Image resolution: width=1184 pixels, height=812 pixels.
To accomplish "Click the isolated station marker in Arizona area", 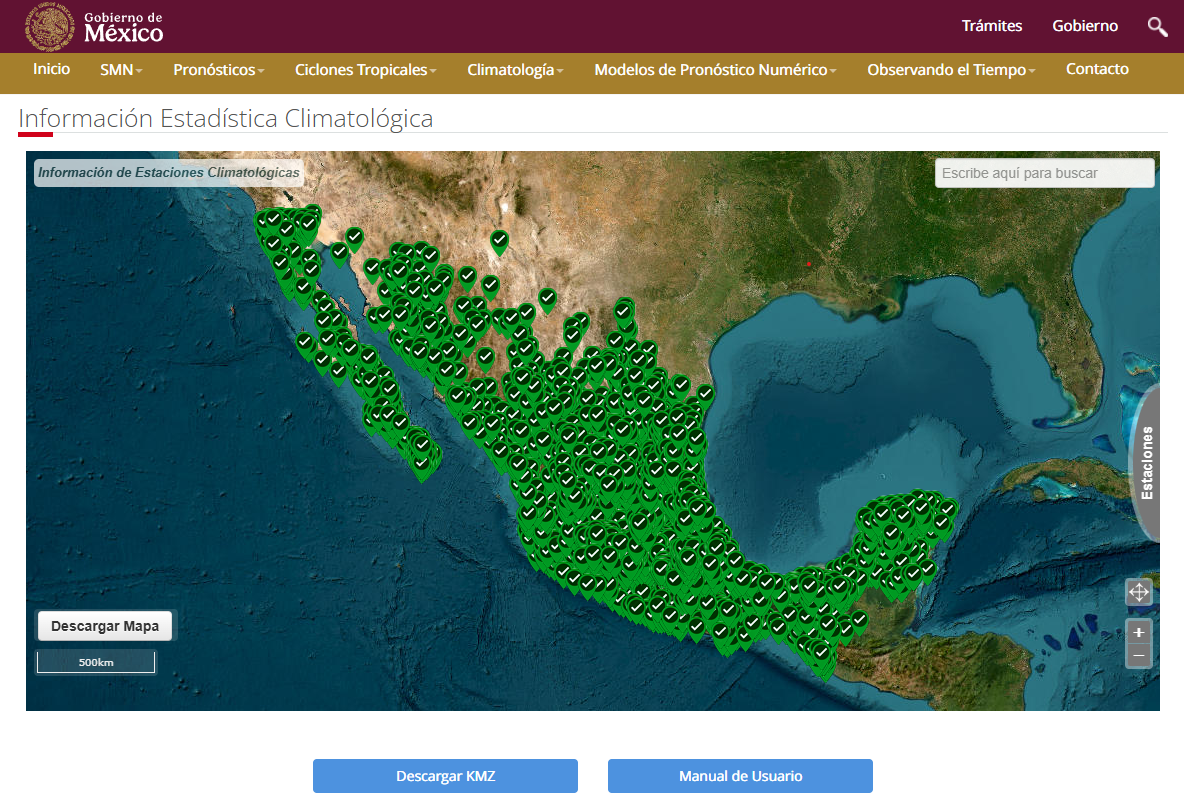I will click(499, 240).
